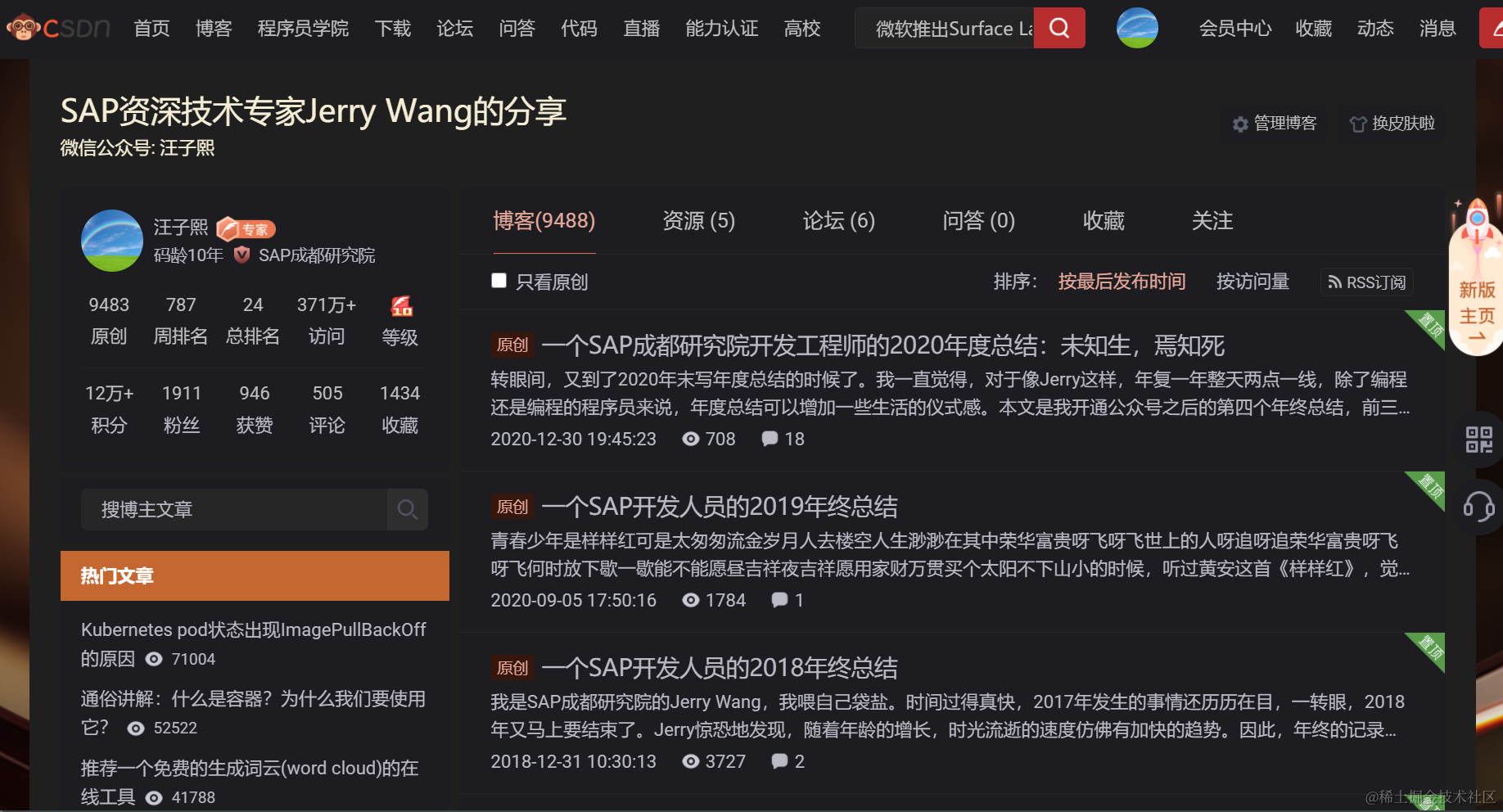Click comment bubble icon of 2018年终总结 post

779,761
